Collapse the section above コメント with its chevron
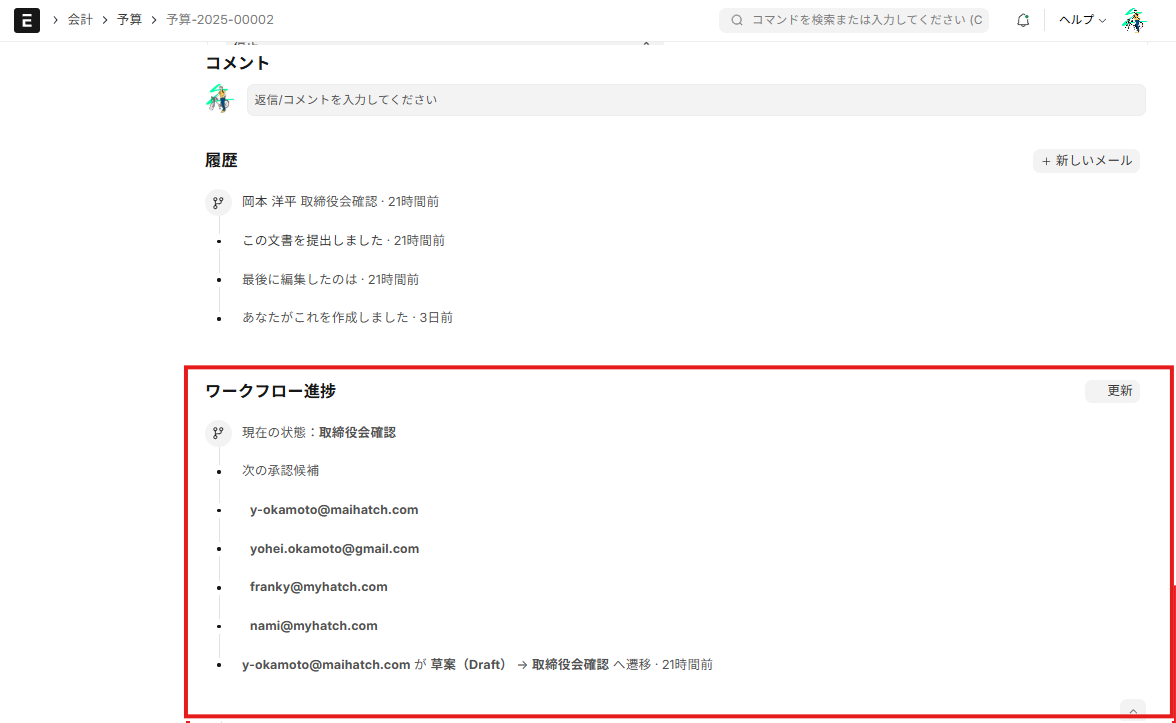Image resolution: width=1176 pixels, height=723 pixels. pyautogui.click(x=646, y=43)
